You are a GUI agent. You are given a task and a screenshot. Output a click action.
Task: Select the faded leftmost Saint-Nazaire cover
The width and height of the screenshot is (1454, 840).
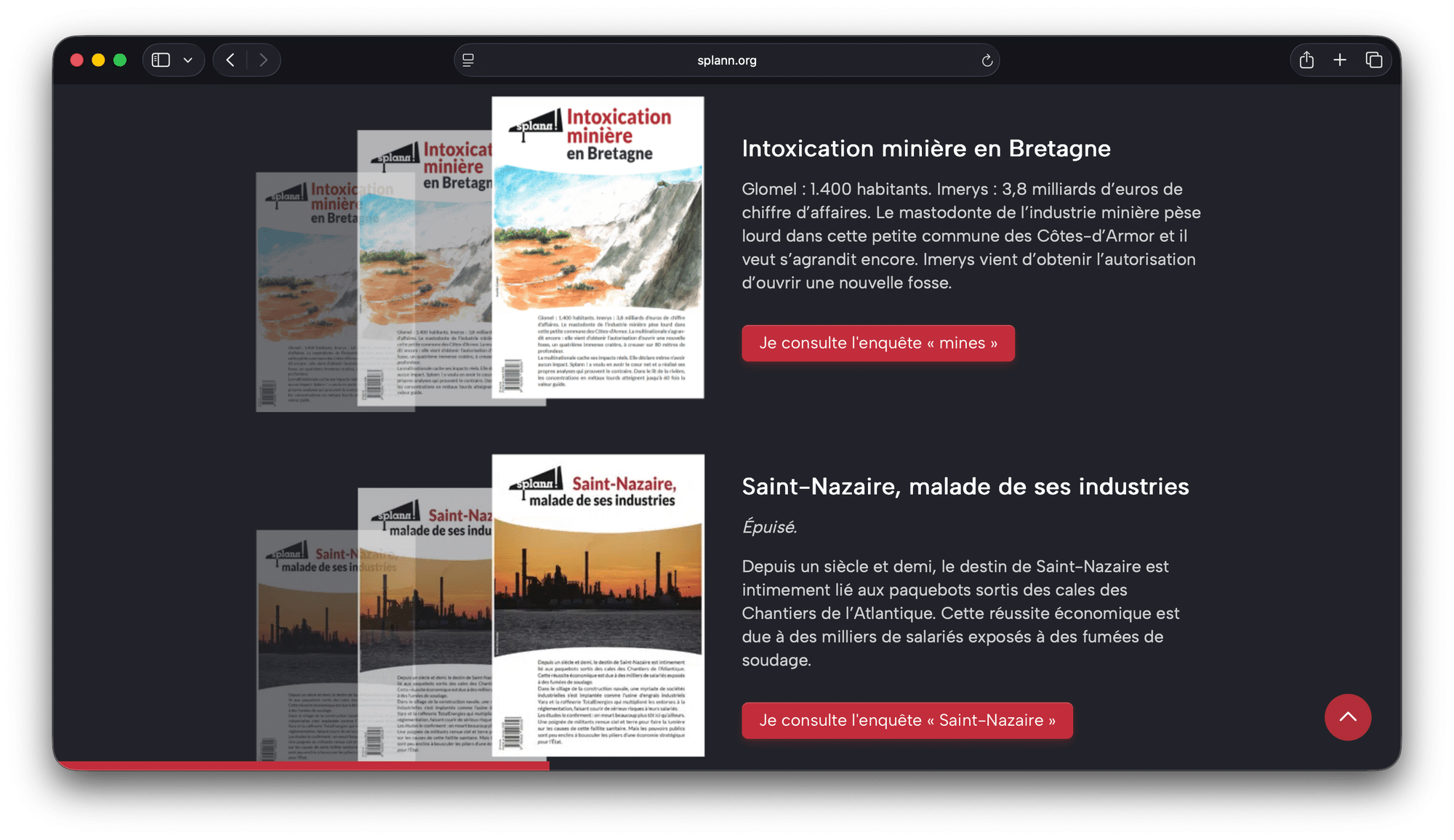[x=307, y=645]
